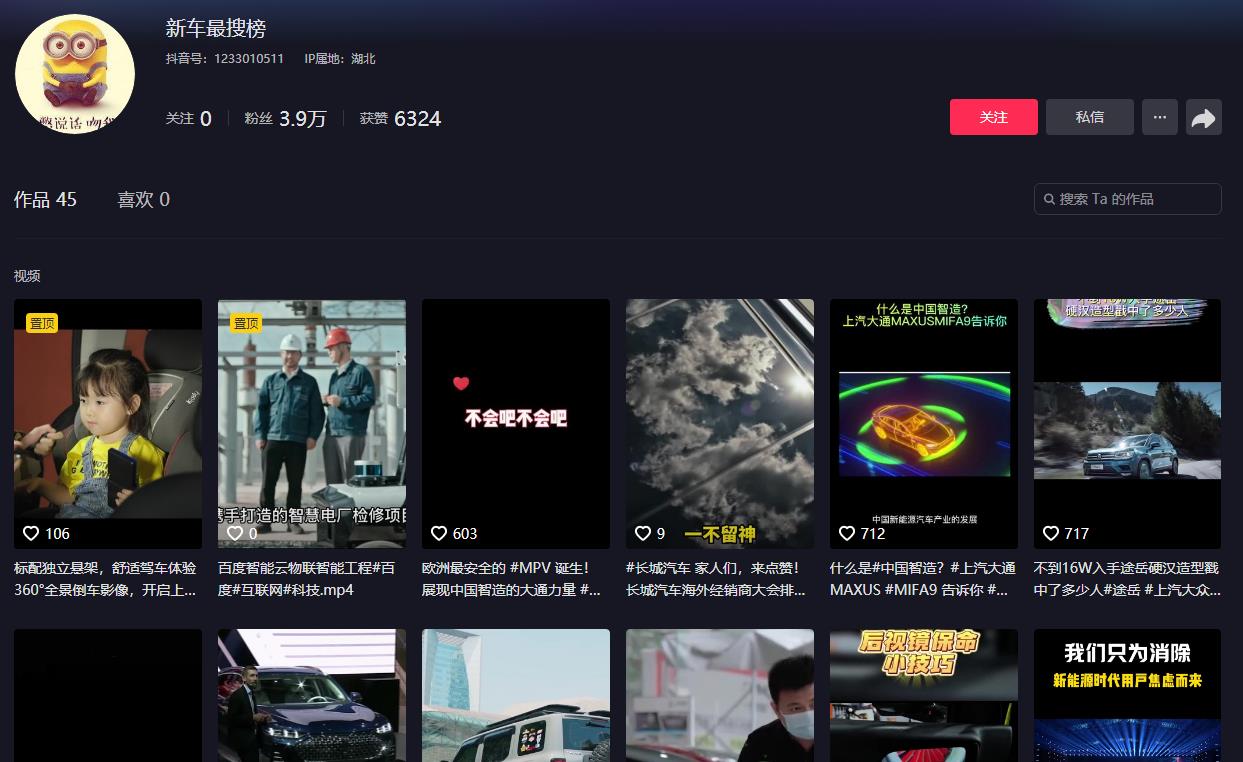Open title 欧洲最安全的 #MPV 诞生

(512, 579)
